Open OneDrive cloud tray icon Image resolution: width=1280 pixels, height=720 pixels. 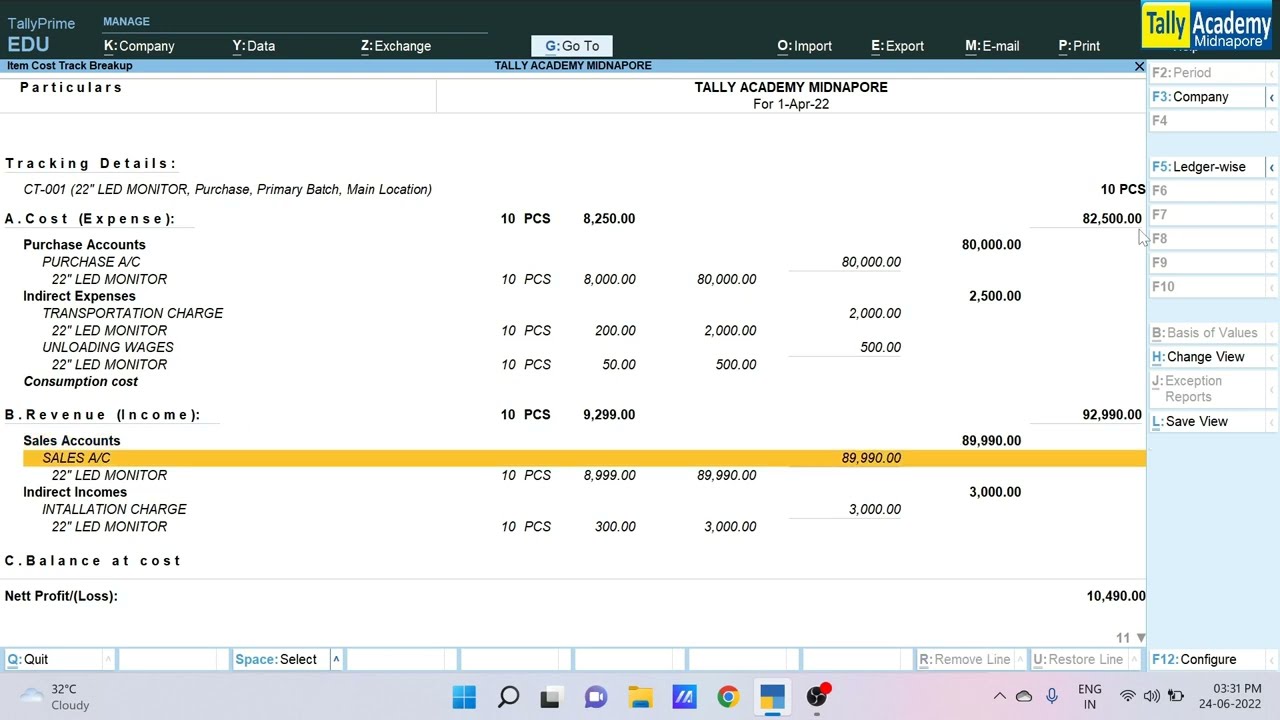tap(1024, 697)
